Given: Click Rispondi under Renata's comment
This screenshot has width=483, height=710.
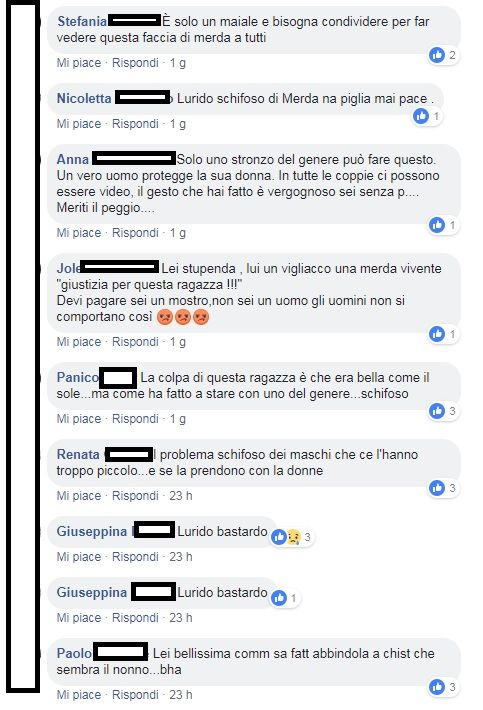Looking at the screenshot, I should [135, 496].
